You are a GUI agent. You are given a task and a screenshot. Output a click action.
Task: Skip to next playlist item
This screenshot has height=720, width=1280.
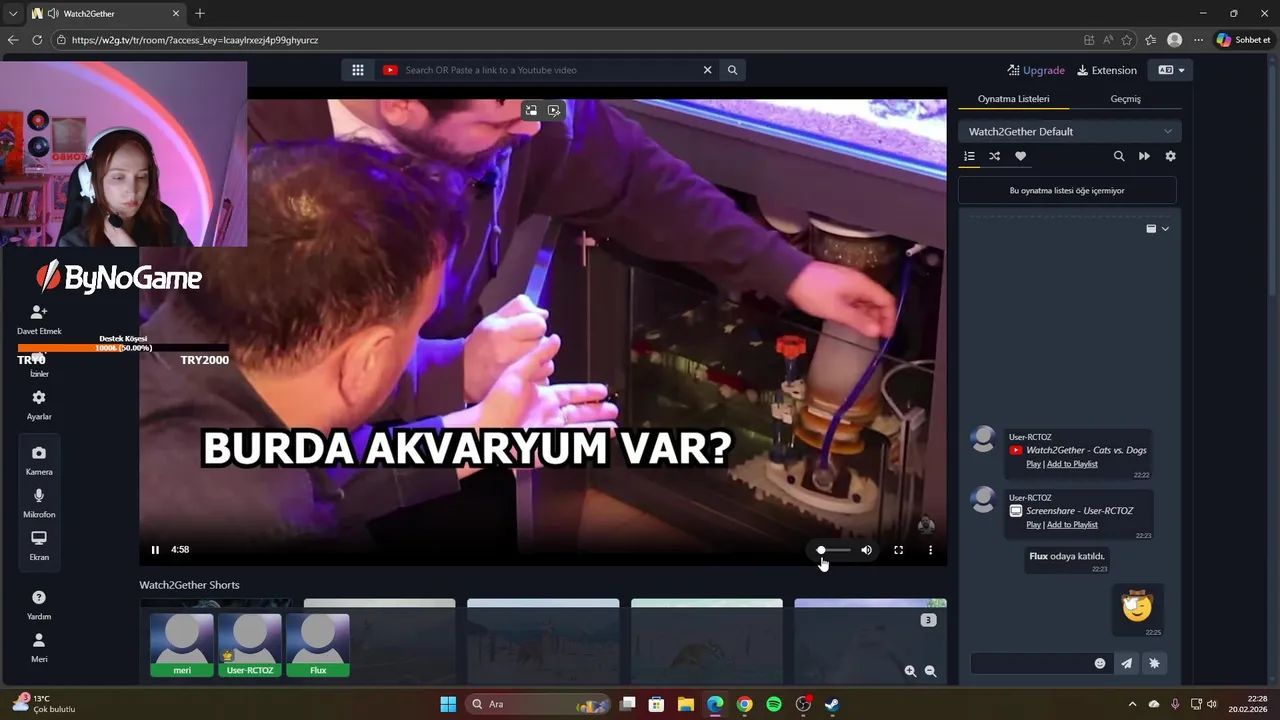point(1144,156)
